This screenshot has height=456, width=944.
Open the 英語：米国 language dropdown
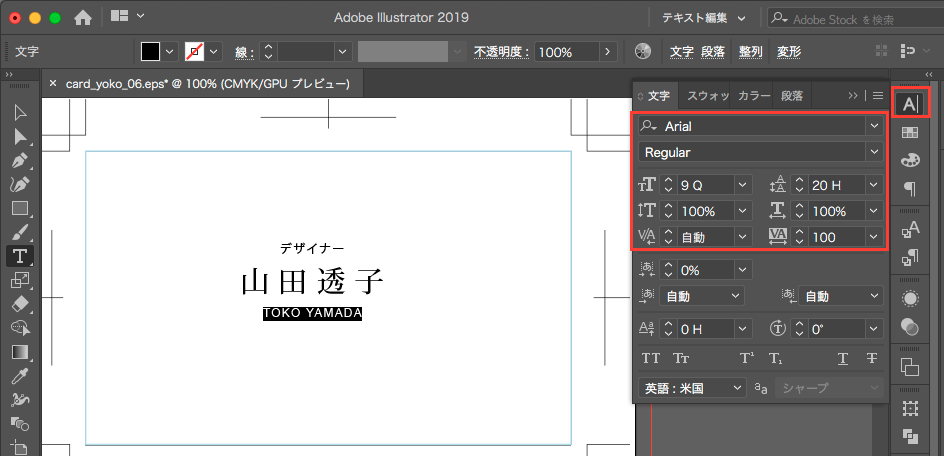692,387
